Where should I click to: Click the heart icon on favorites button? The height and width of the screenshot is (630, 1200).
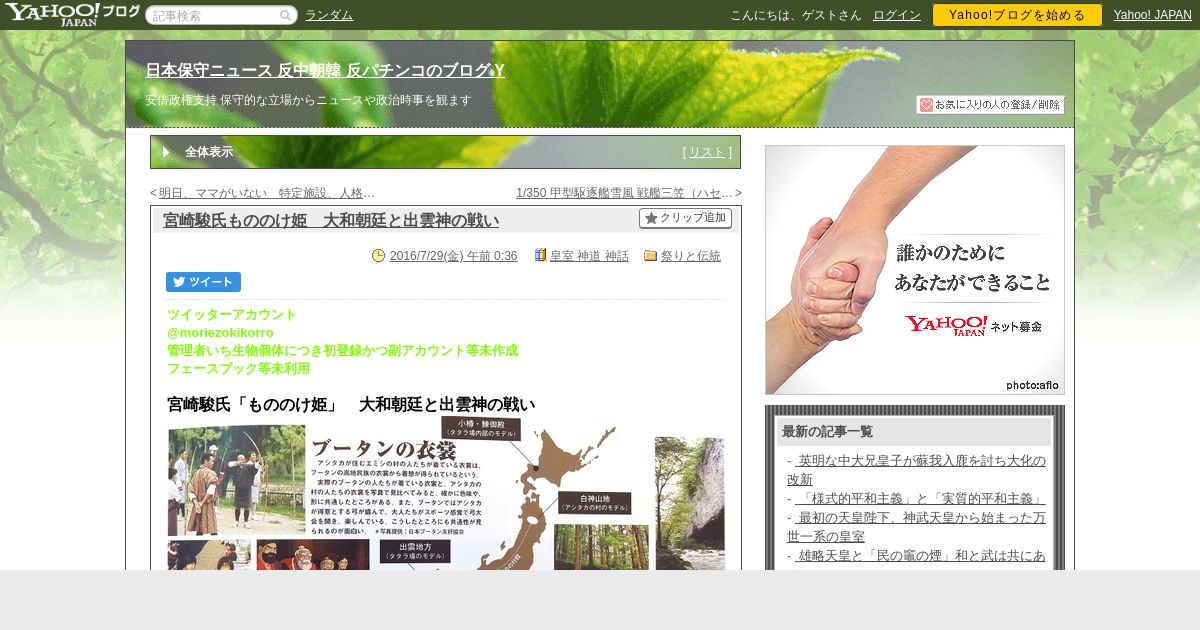[x=926, y=105]
